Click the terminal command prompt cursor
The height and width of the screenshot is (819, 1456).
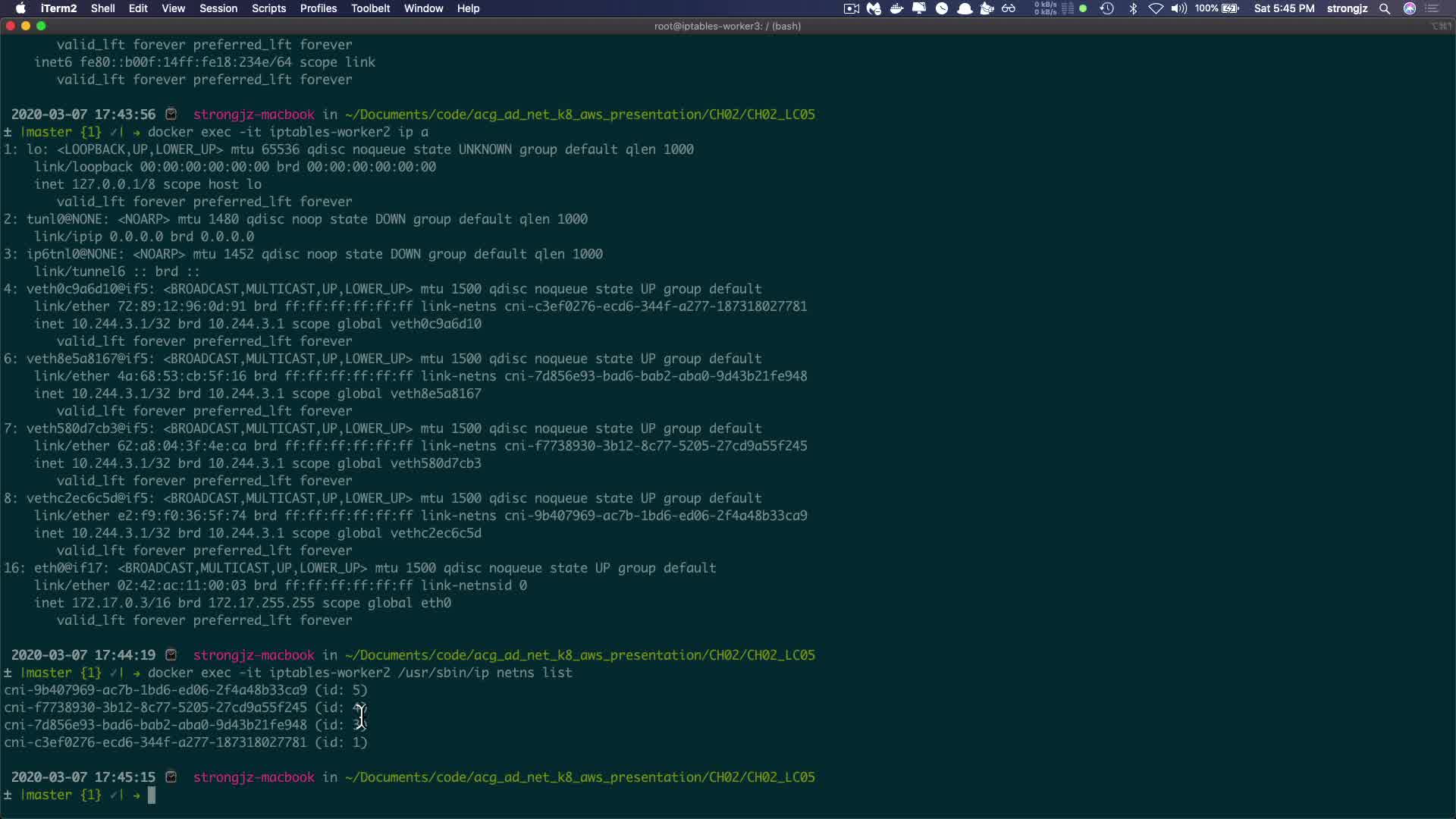point(152,795)
